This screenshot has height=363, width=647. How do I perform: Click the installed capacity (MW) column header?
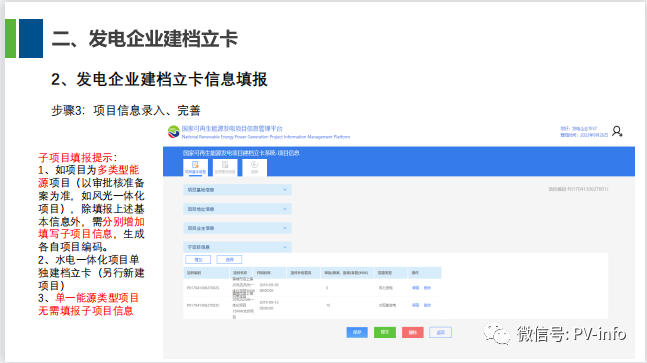click(346, 273)
